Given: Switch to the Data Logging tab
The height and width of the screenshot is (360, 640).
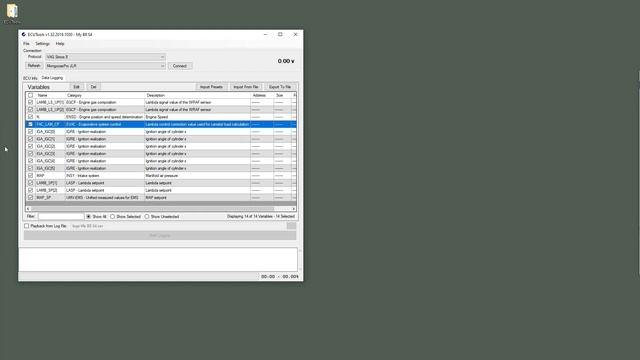Looking at the screenshot, I should (x=52, y=78).
